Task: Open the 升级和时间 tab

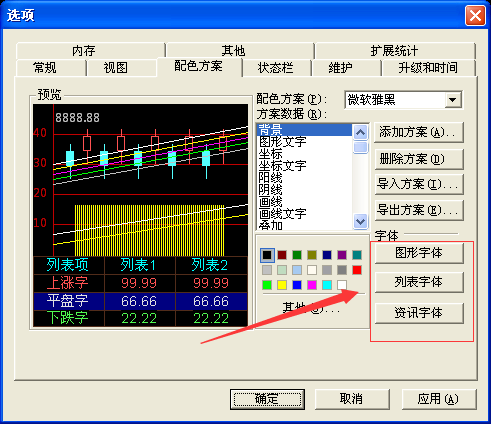Action: pos(429,68)
